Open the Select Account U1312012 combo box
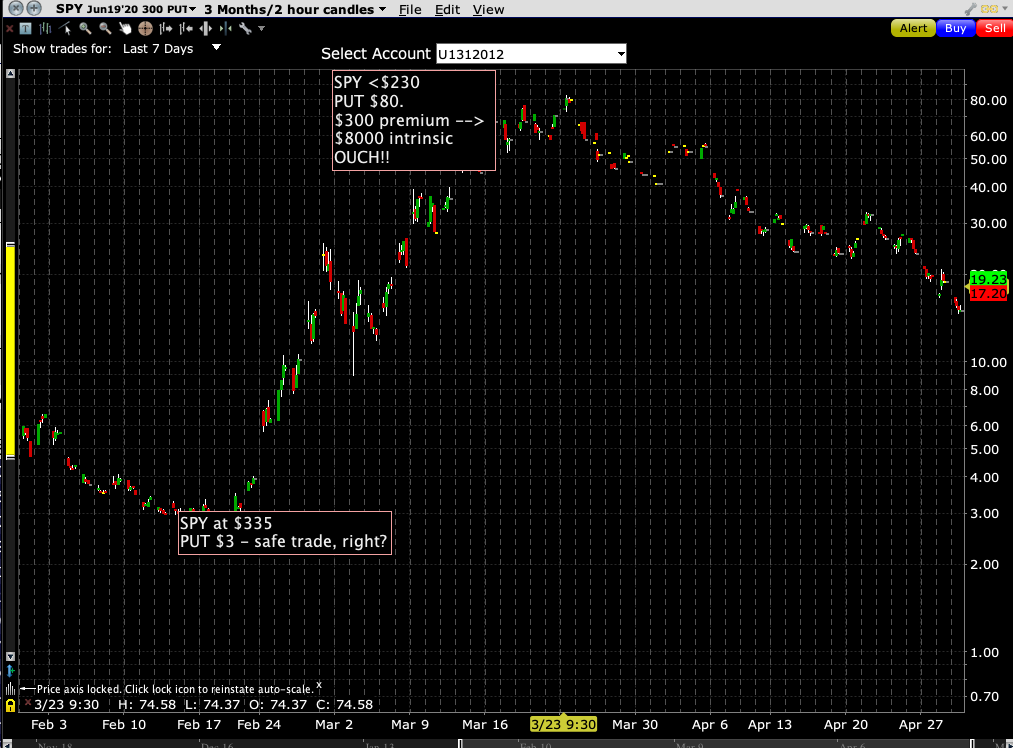Image resolution: width=1013 pixels, height=748 pixels. pos(531,54)
